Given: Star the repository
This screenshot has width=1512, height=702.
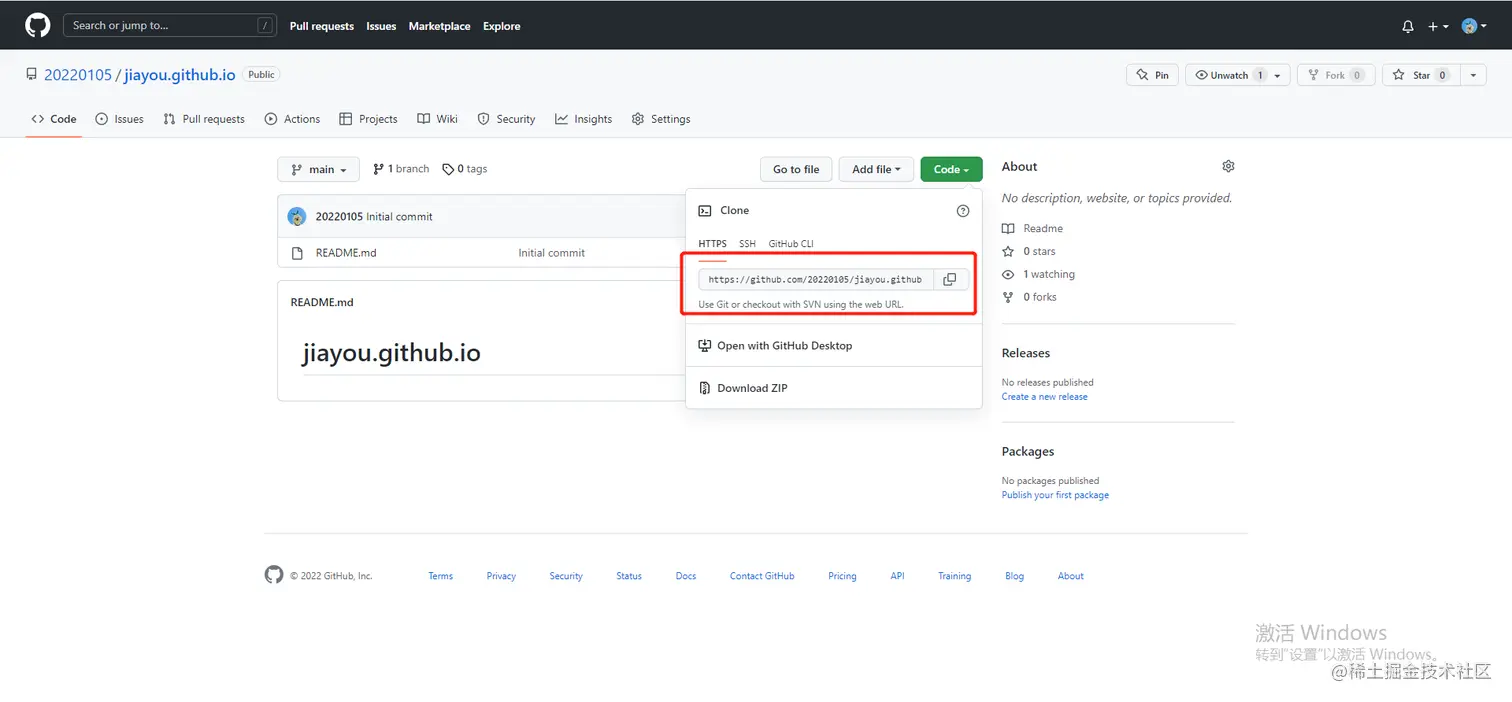Looking at the screenshot, I should pyautogui.click(x=1420, y=75).
